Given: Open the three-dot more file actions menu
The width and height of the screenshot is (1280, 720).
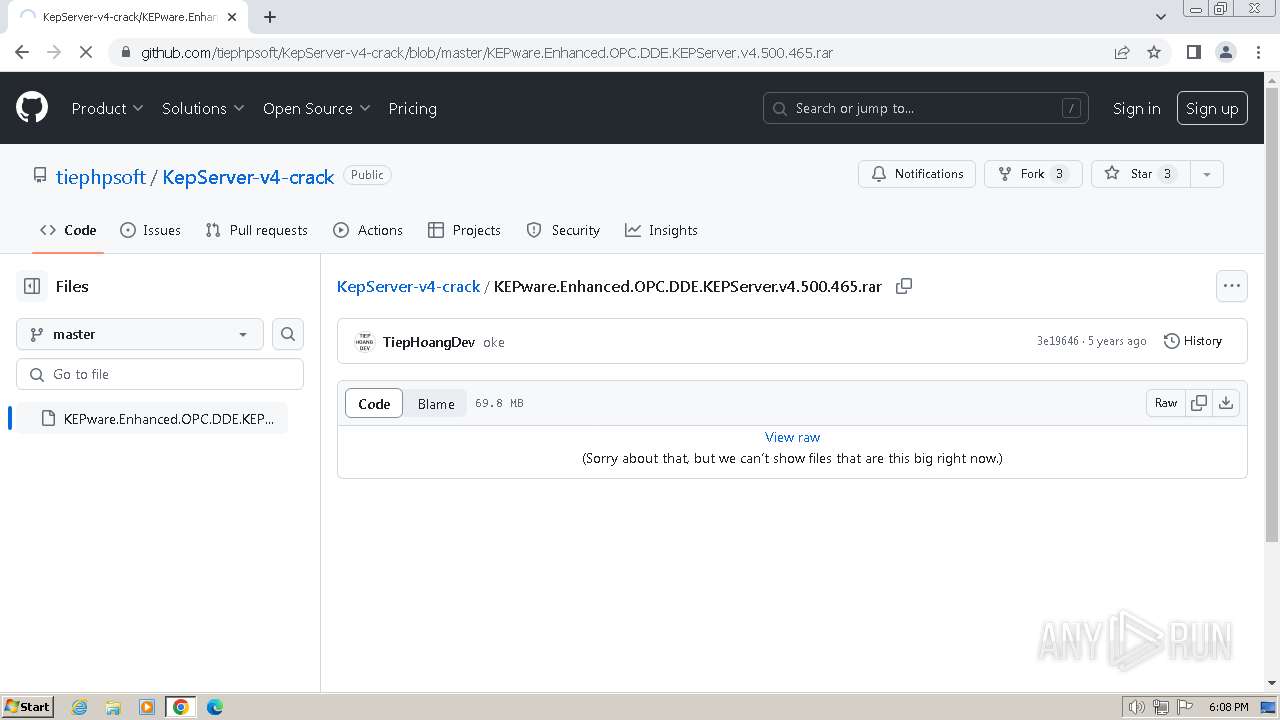Looking at the screenshot, I should (x=1232, y=286).
